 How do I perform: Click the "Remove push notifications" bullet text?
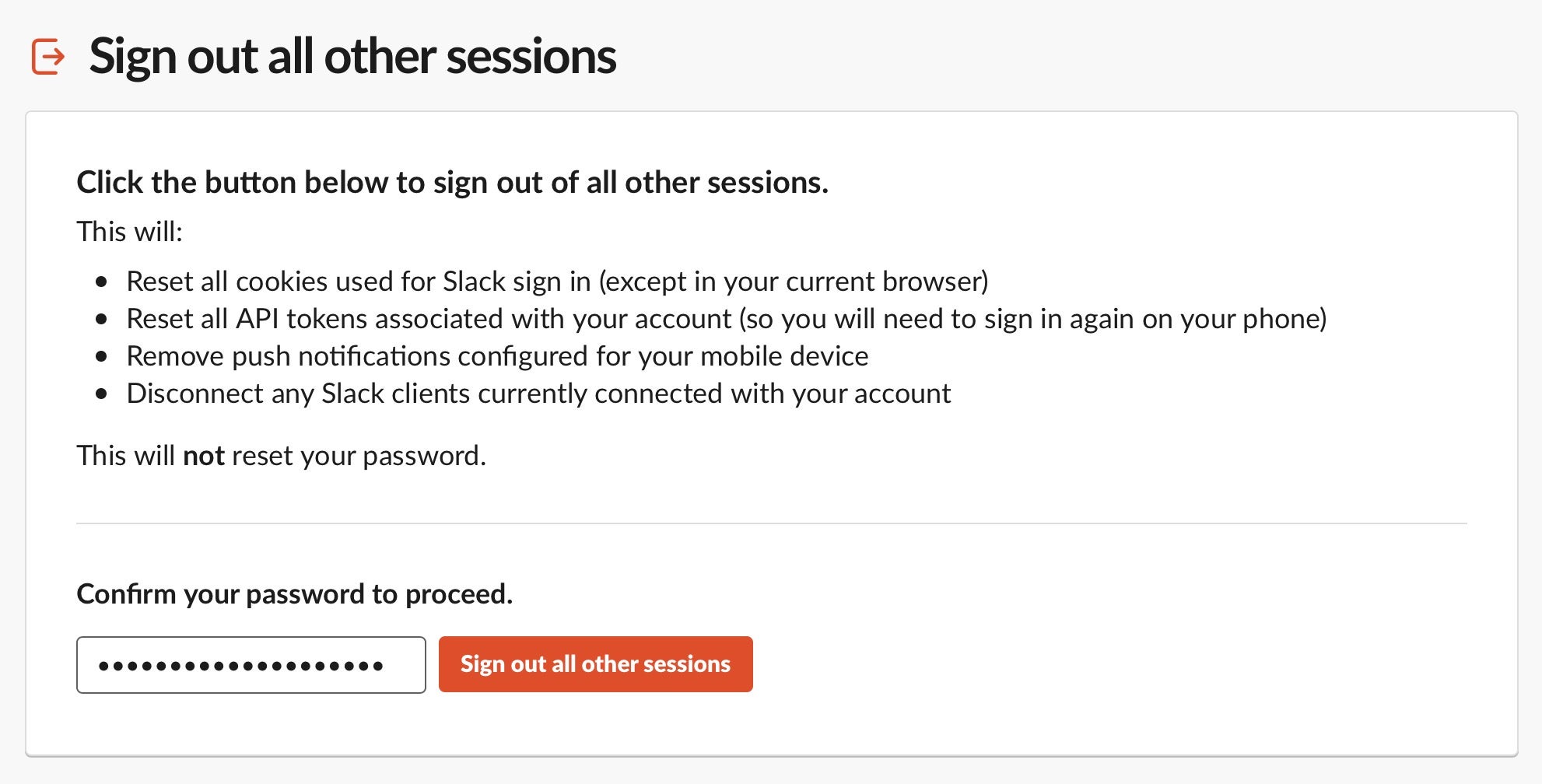[x=497, y=356]
